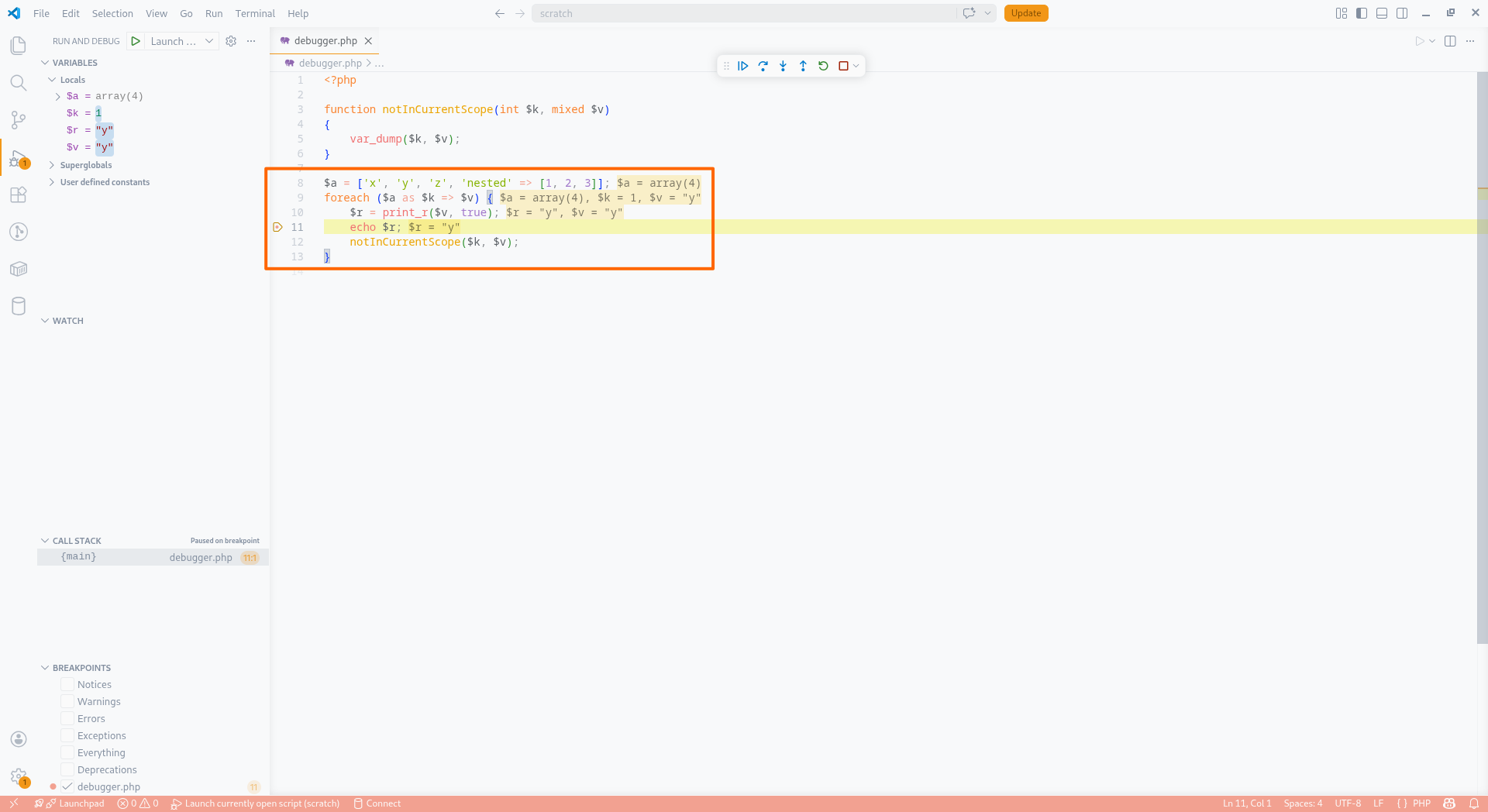Open the Accounts icon in activity bar
Screen dimensions: 1488x812
click(x=19, y=739)
